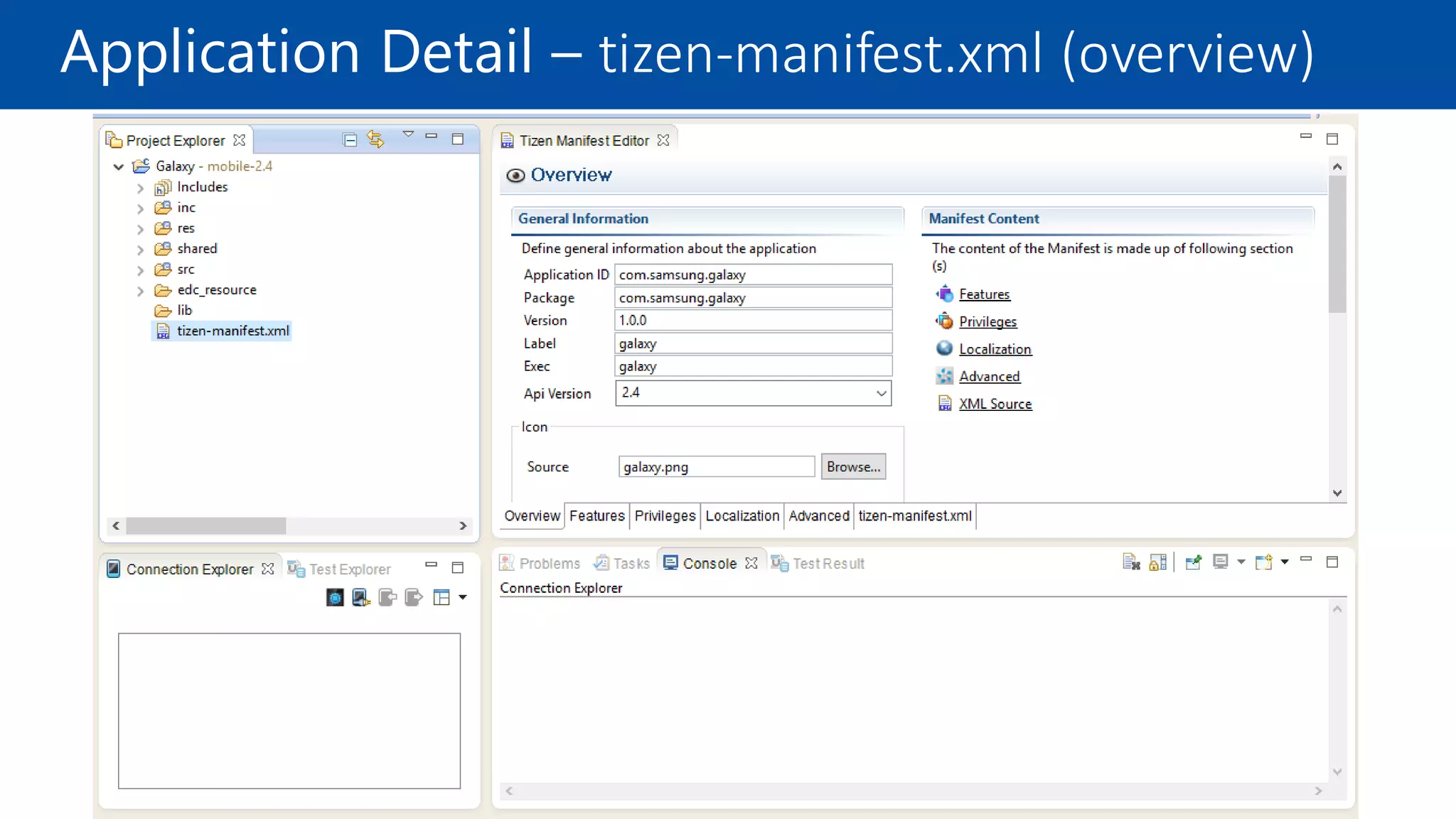Click the Pin Console icon
The width and height of the screenshot is (1456, 819).
(1193, 562)
